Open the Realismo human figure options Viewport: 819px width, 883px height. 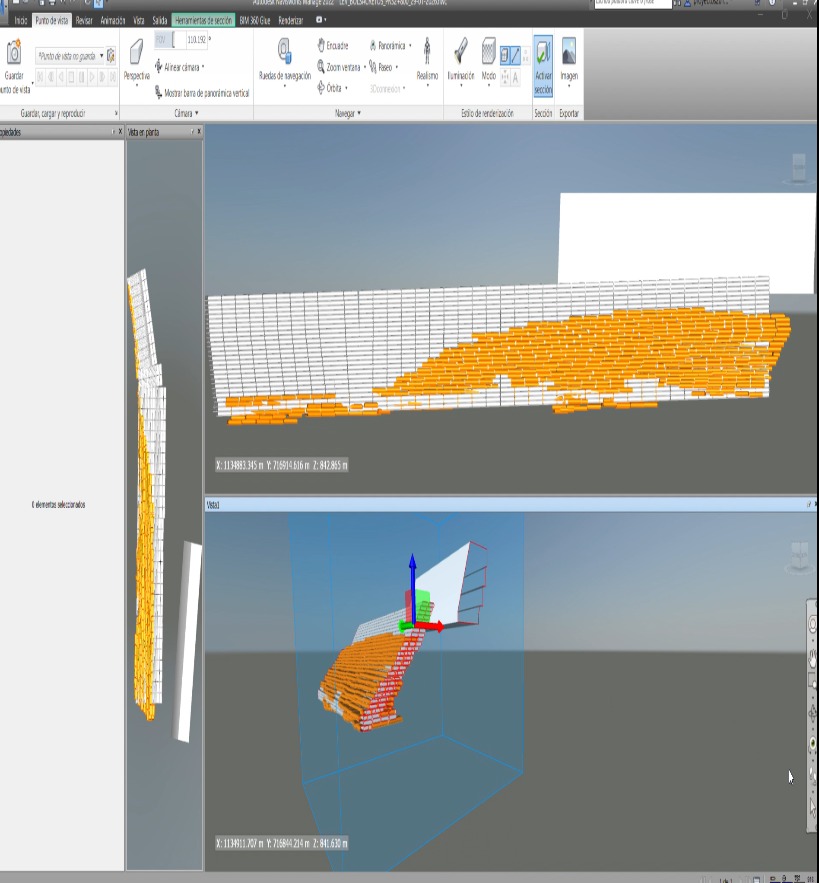click(427, 55)
